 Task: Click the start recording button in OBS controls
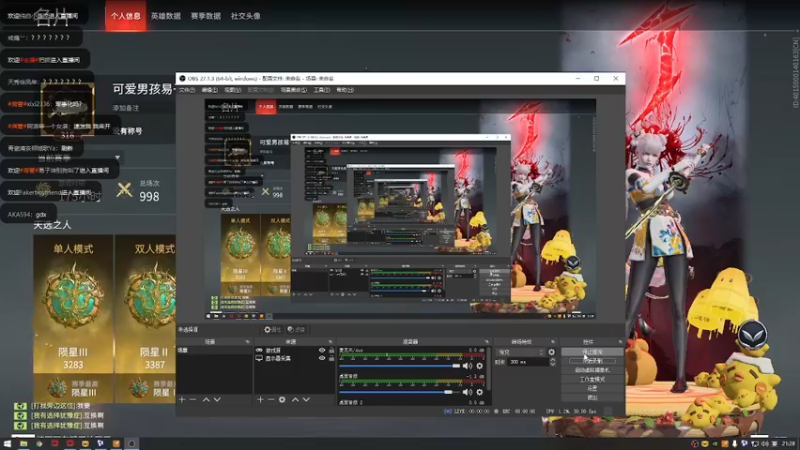point(592,361)
